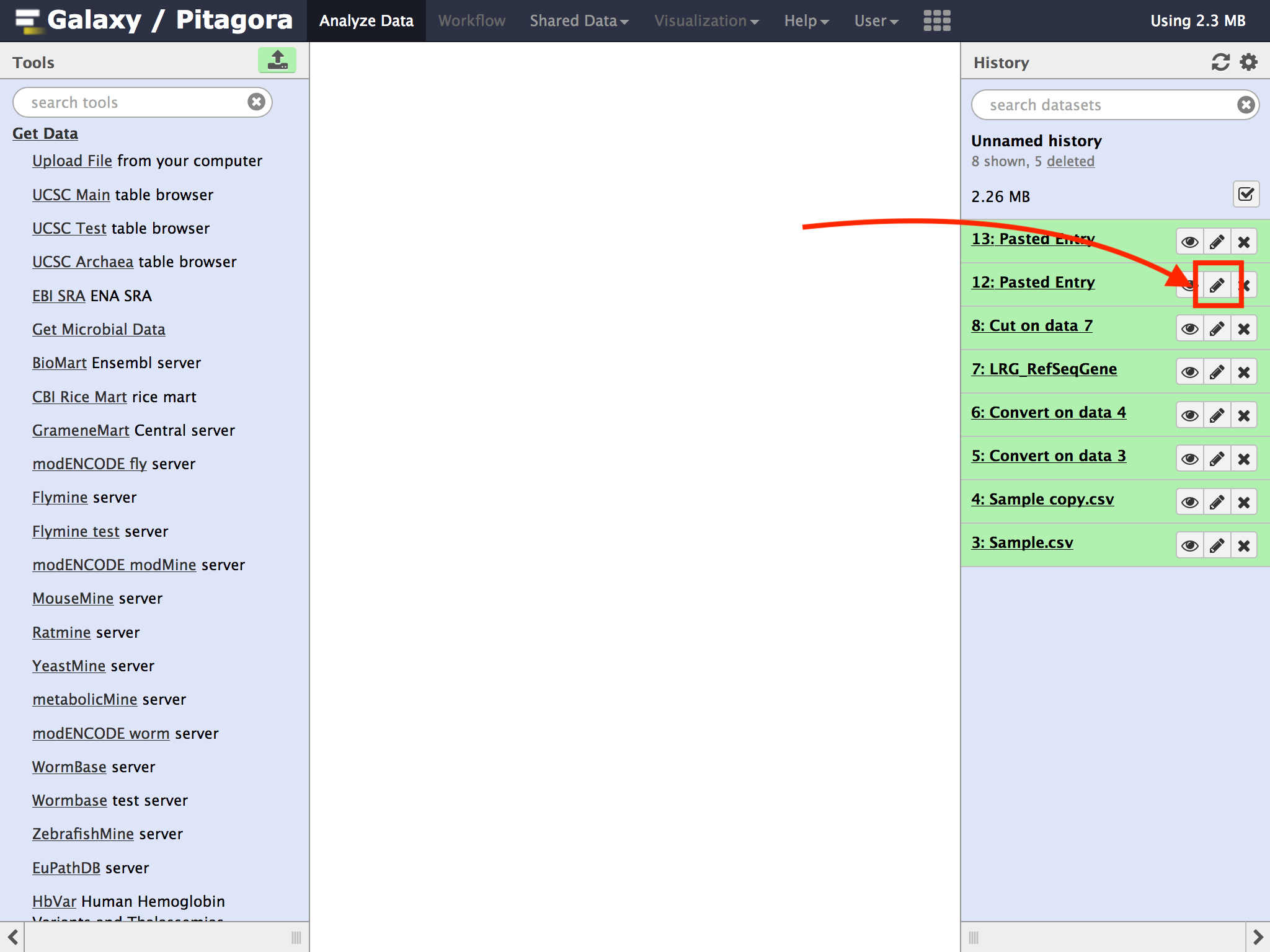Refresh the history panel
Viewport: 1270px width, 952px height.
pos(1220,62)
